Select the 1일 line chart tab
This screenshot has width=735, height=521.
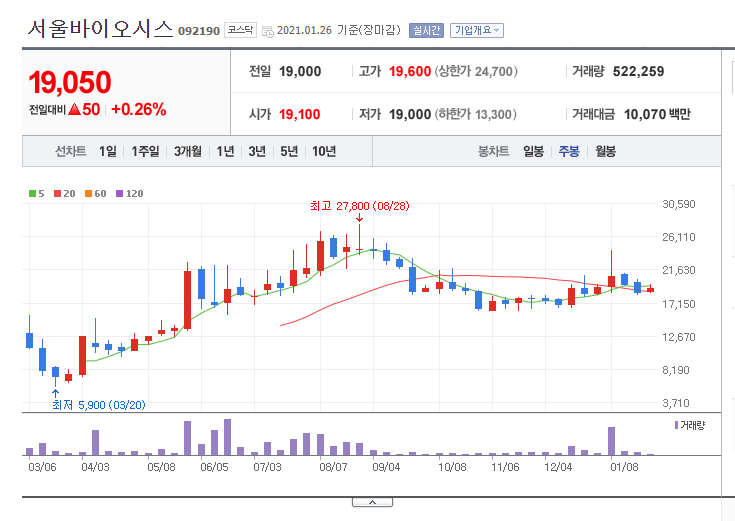[108, 151]
